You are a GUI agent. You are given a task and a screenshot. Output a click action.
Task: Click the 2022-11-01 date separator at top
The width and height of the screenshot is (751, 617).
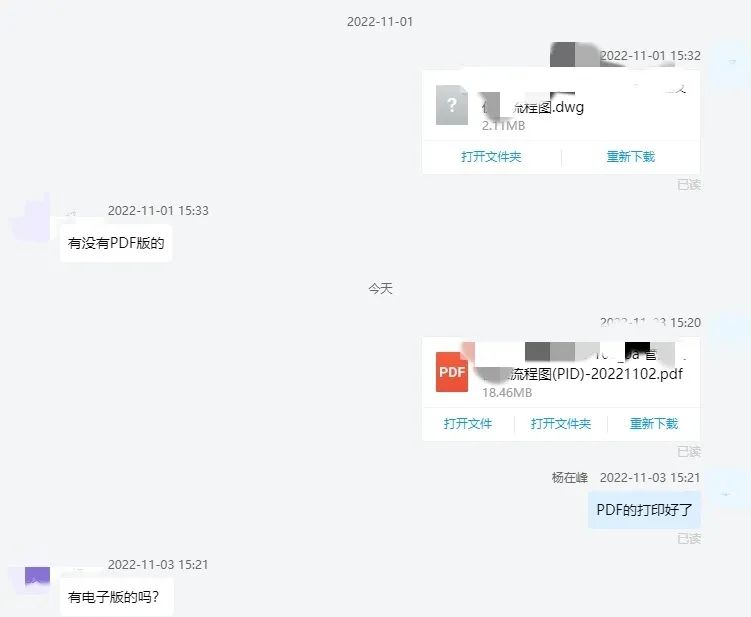[380, 22]
